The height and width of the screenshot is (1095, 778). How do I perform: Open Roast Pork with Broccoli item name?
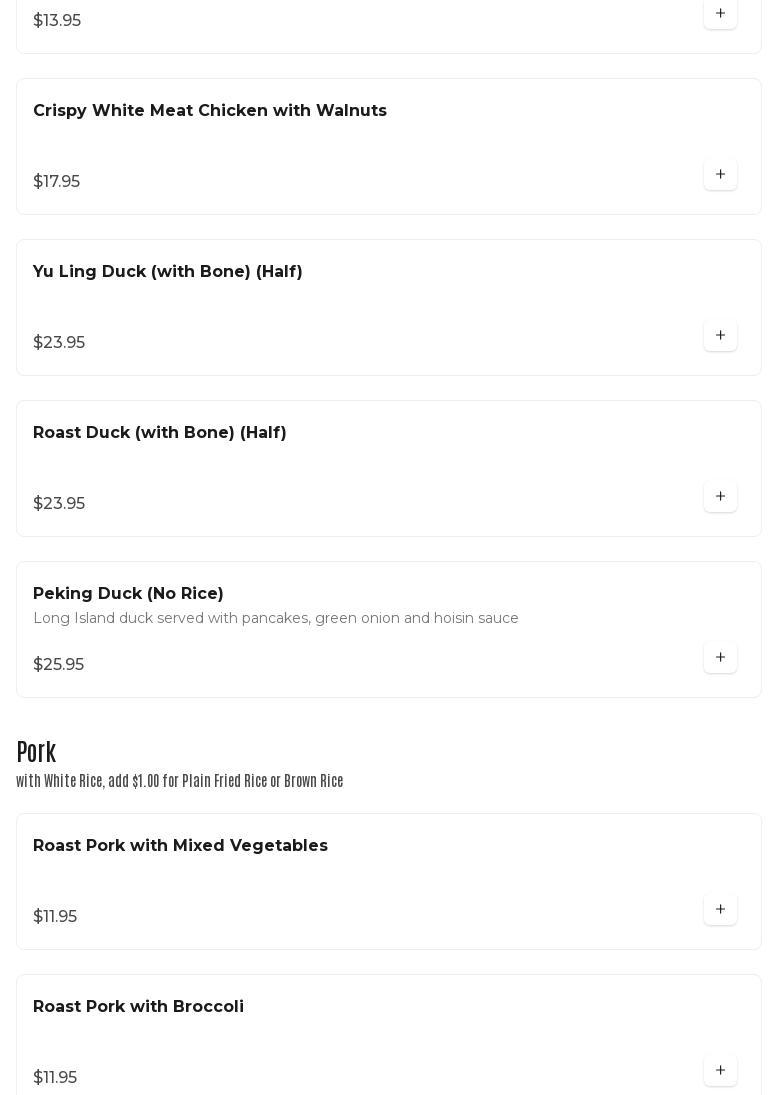138,1007
